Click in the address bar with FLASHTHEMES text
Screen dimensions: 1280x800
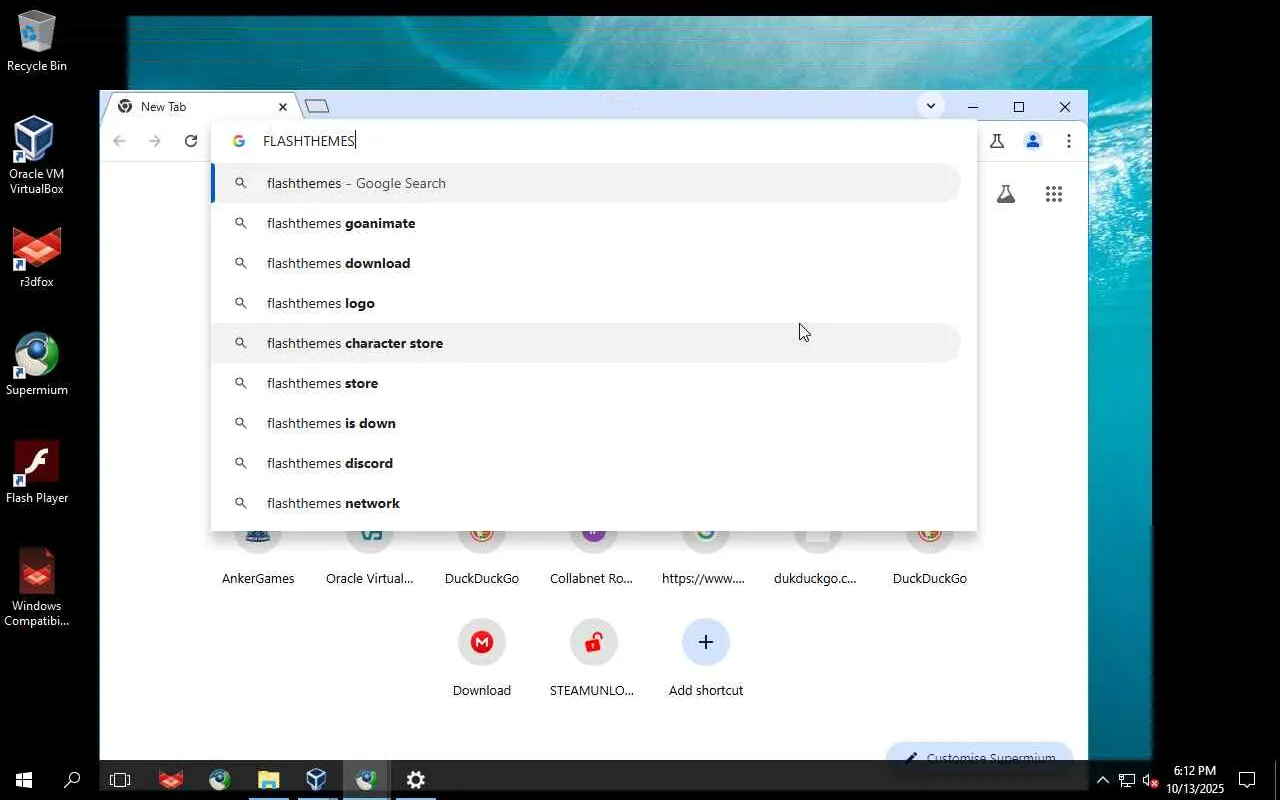[x=594, y=141]
